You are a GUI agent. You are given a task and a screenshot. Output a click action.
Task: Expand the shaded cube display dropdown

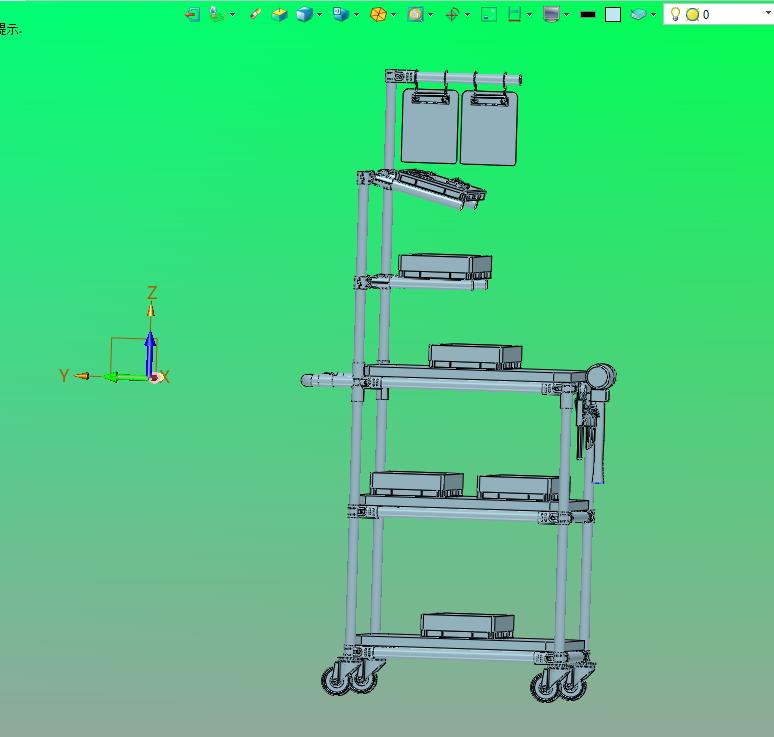[319, 15]
